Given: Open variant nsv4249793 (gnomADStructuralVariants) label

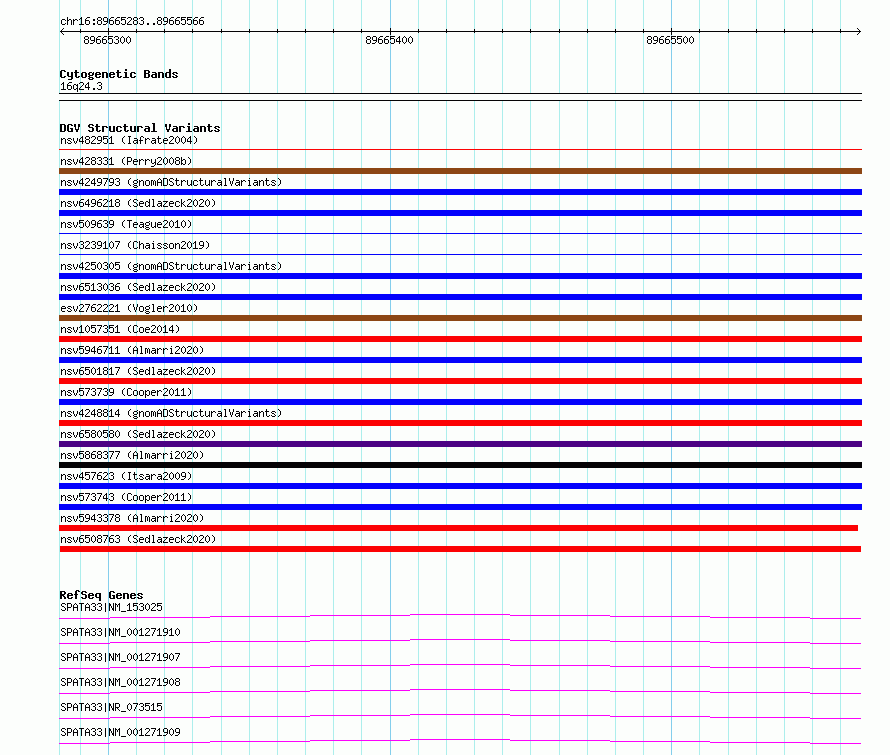Looking at the screenshot, I should (x=171, y=182).
